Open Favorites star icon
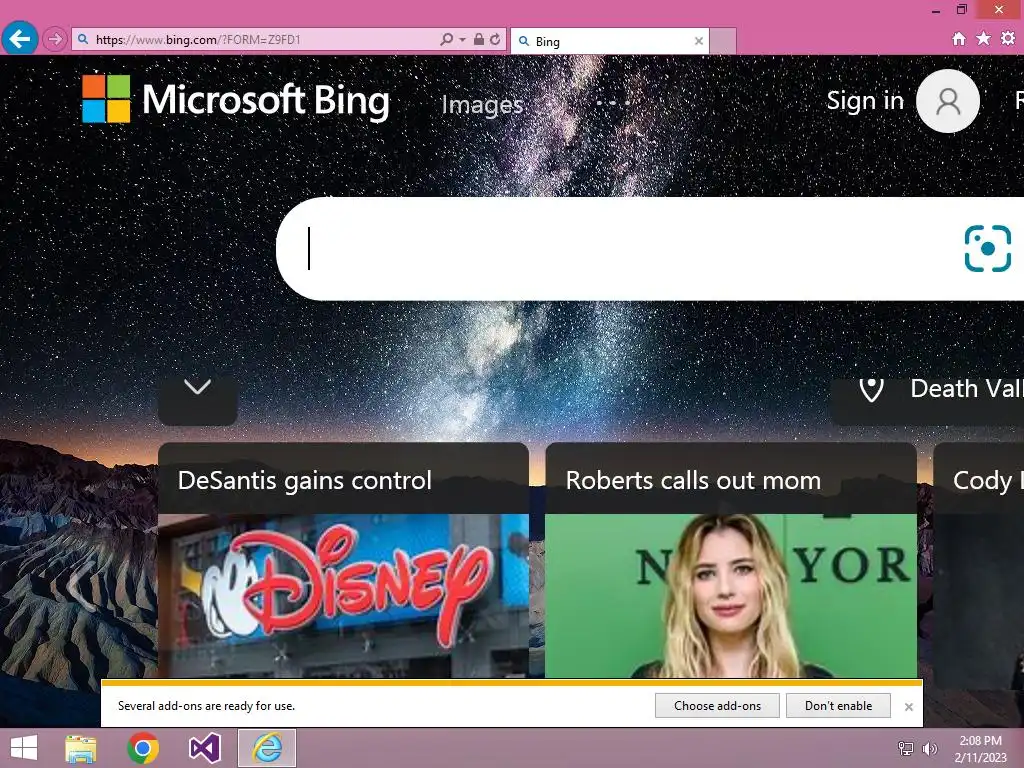The image size is (1024, 768). point(983,39)
